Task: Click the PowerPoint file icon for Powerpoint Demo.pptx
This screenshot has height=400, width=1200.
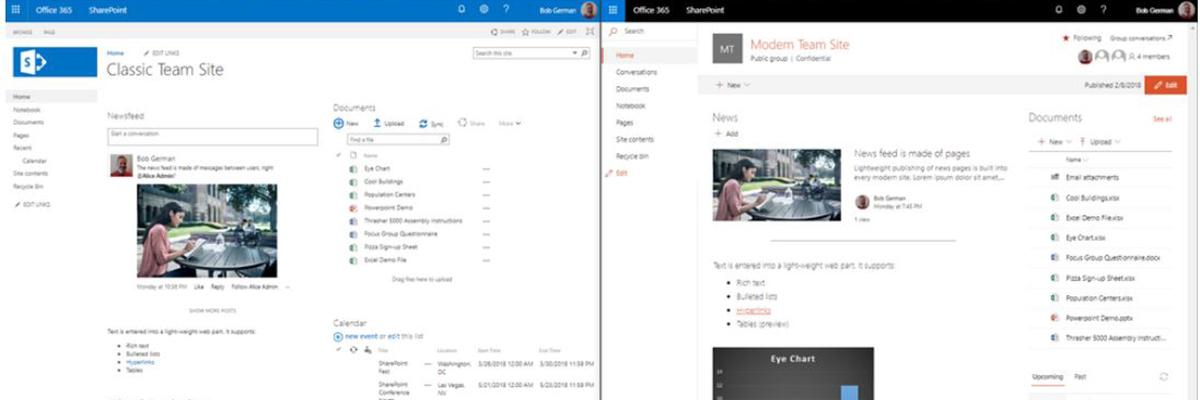Action: (x=1056, y=320)
